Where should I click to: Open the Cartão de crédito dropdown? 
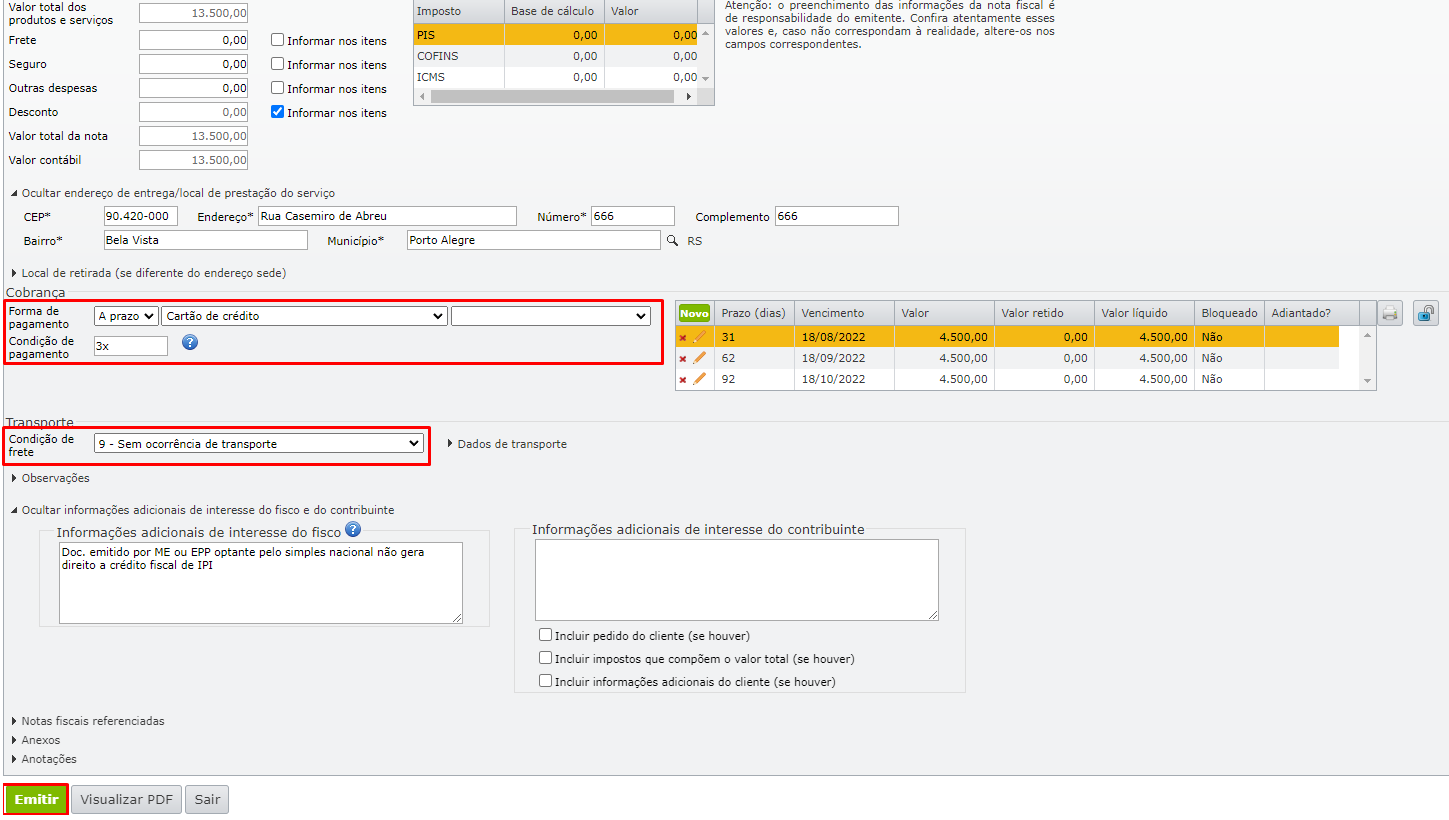tap(304, 316)
